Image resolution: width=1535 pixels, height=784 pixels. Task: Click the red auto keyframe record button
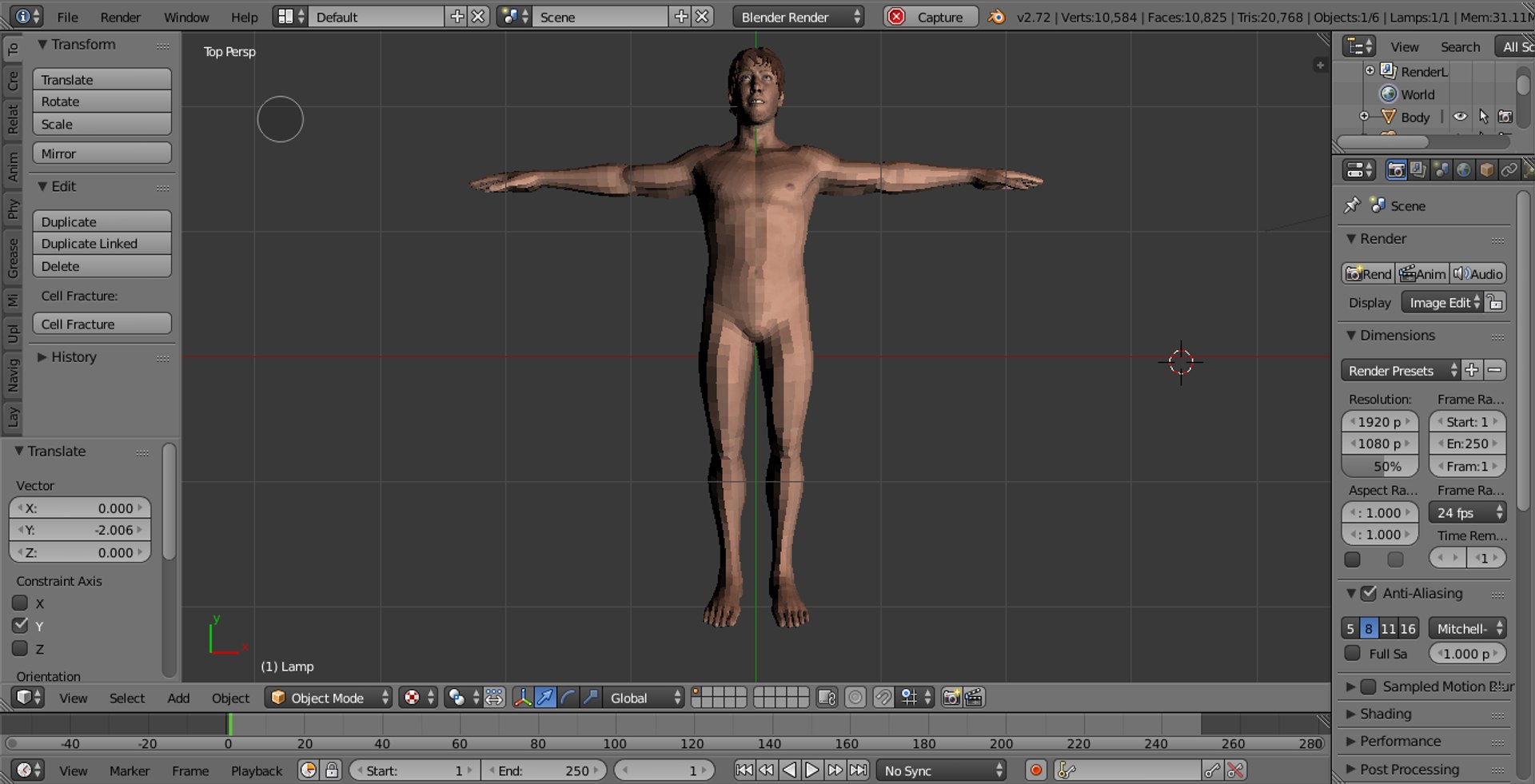pyautogui.click(x=1036, y=770)
